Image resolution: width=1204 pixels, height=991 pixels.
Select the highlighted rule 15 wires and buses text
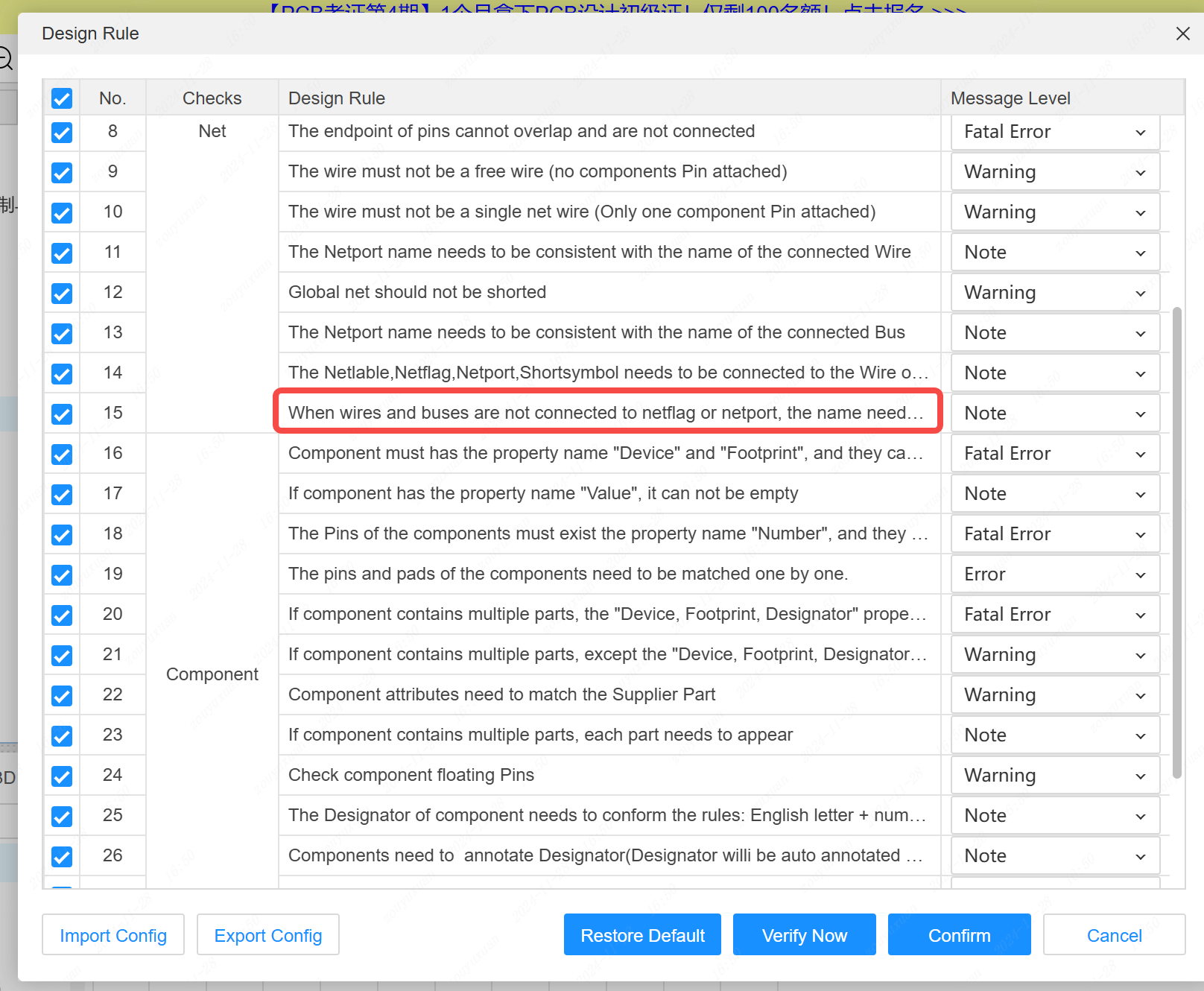tap(607, 413)
